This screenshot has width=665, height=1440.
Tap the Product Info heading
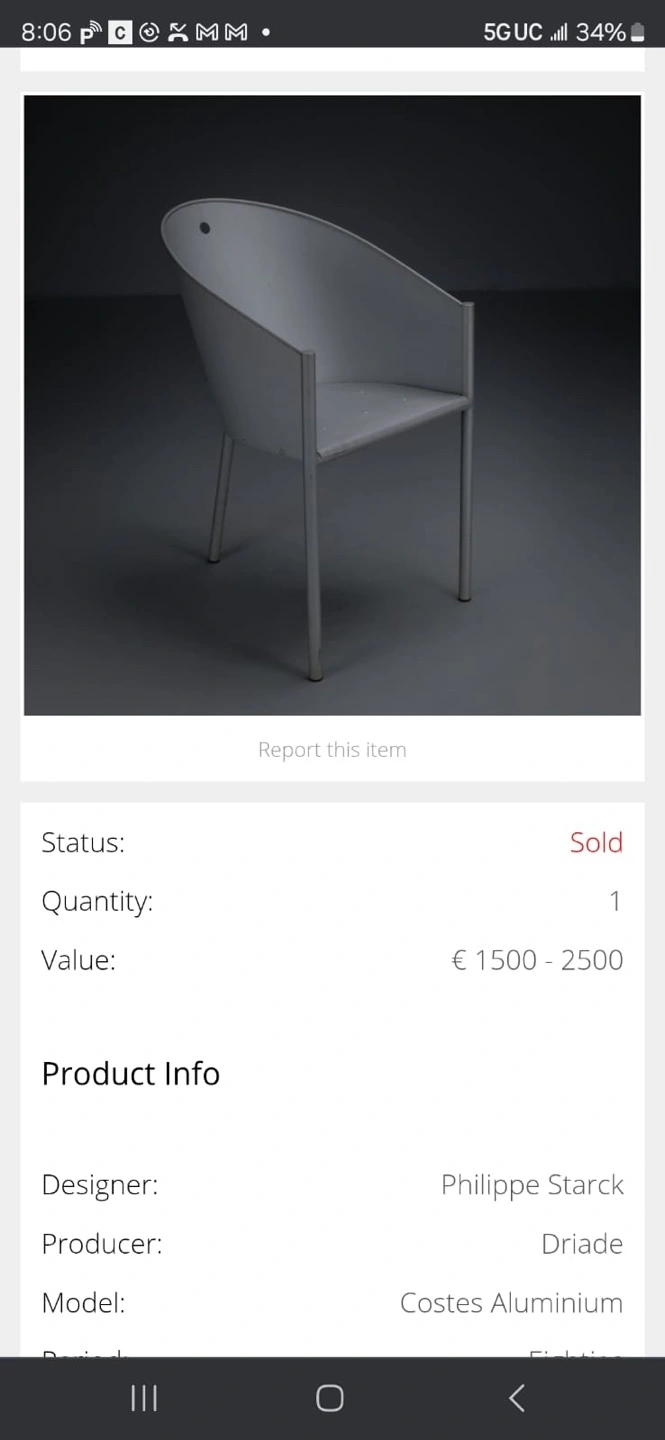[131, 1073]
